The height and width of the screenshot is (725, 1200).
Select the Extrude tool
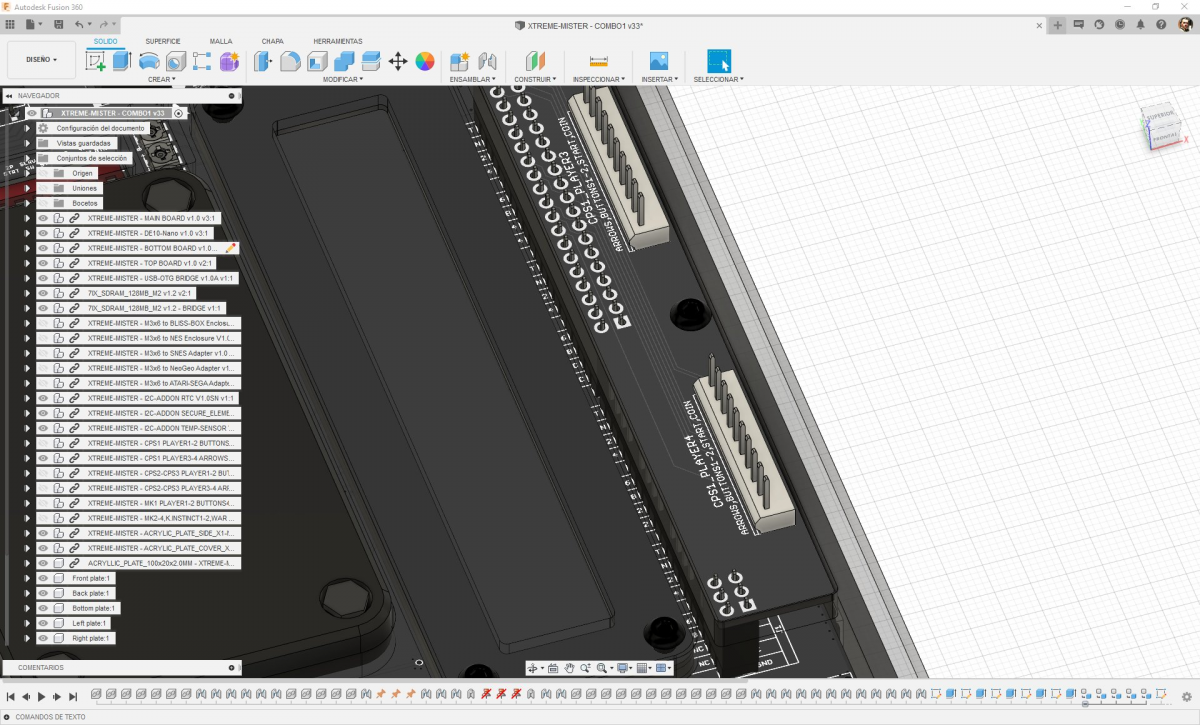(x=122, y=61)
